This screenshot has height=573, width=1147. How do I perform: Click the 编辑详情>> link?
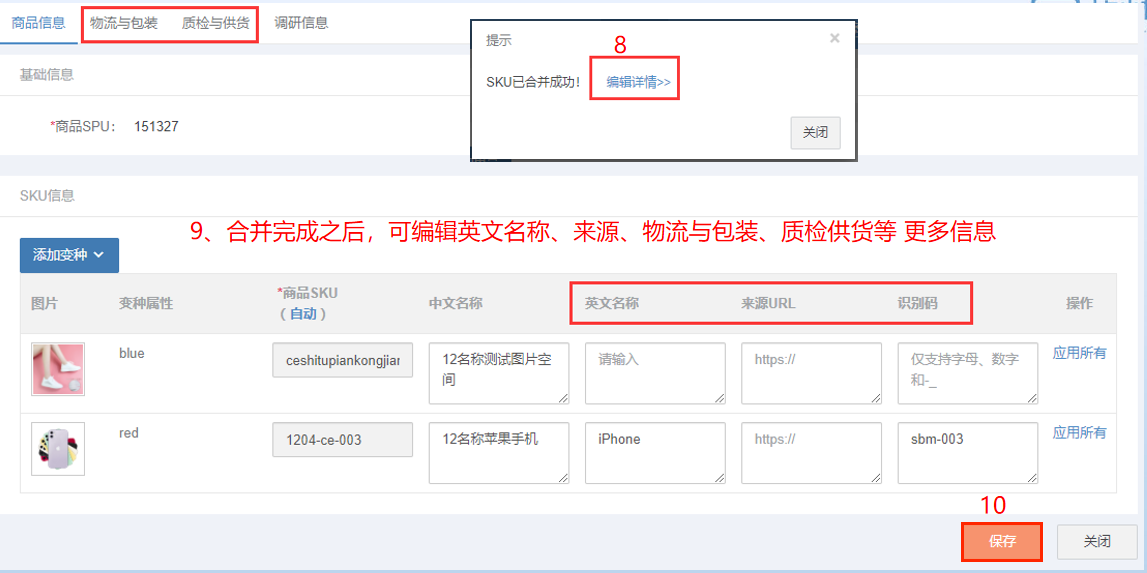639,83
